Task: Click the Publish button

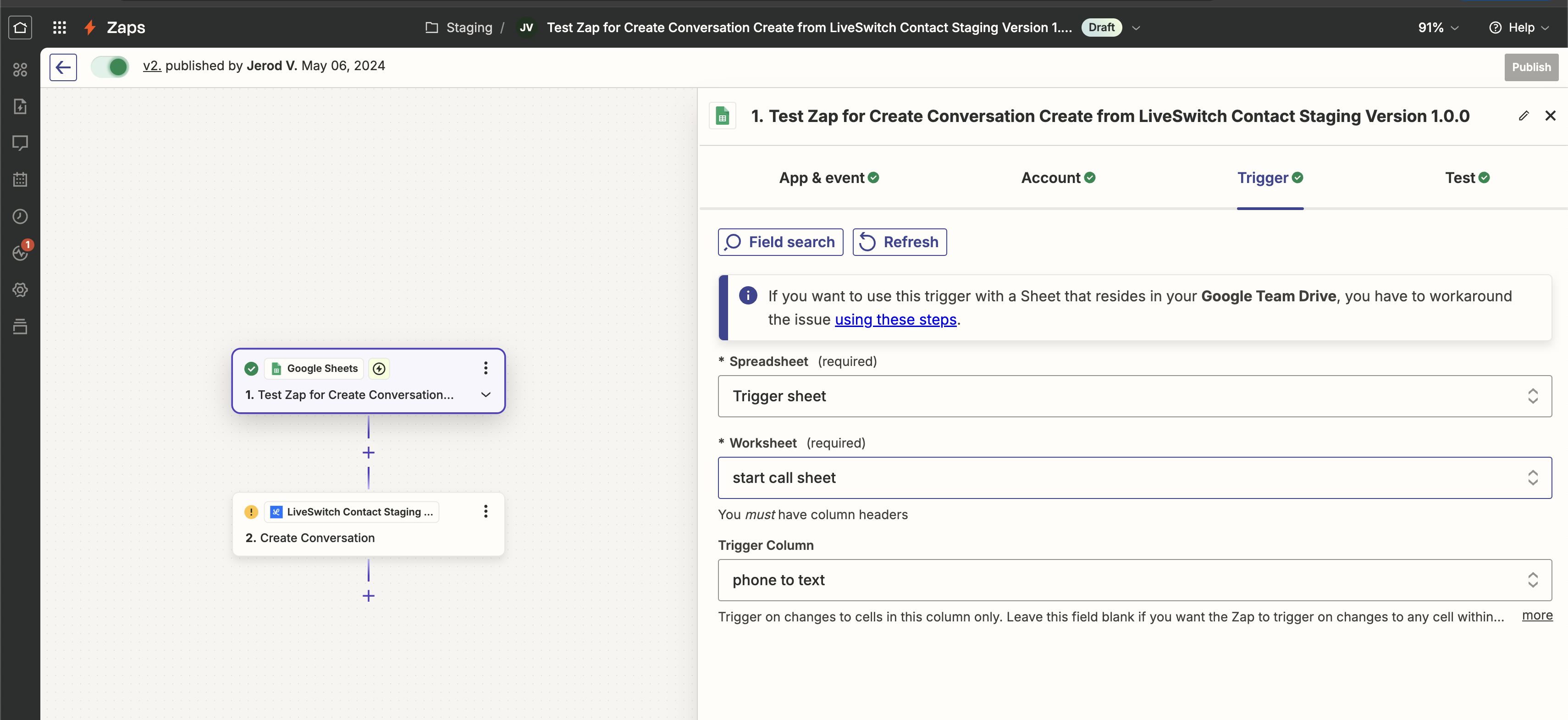Action: point(1531,67)
